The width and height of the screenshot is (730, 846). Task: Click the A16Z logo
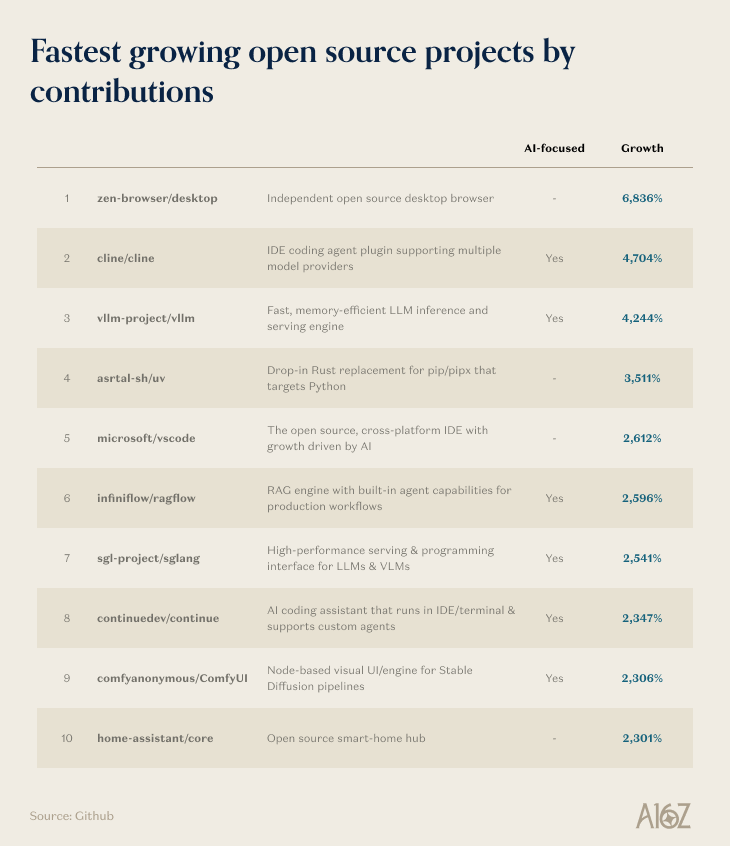[x=663, y=816]
